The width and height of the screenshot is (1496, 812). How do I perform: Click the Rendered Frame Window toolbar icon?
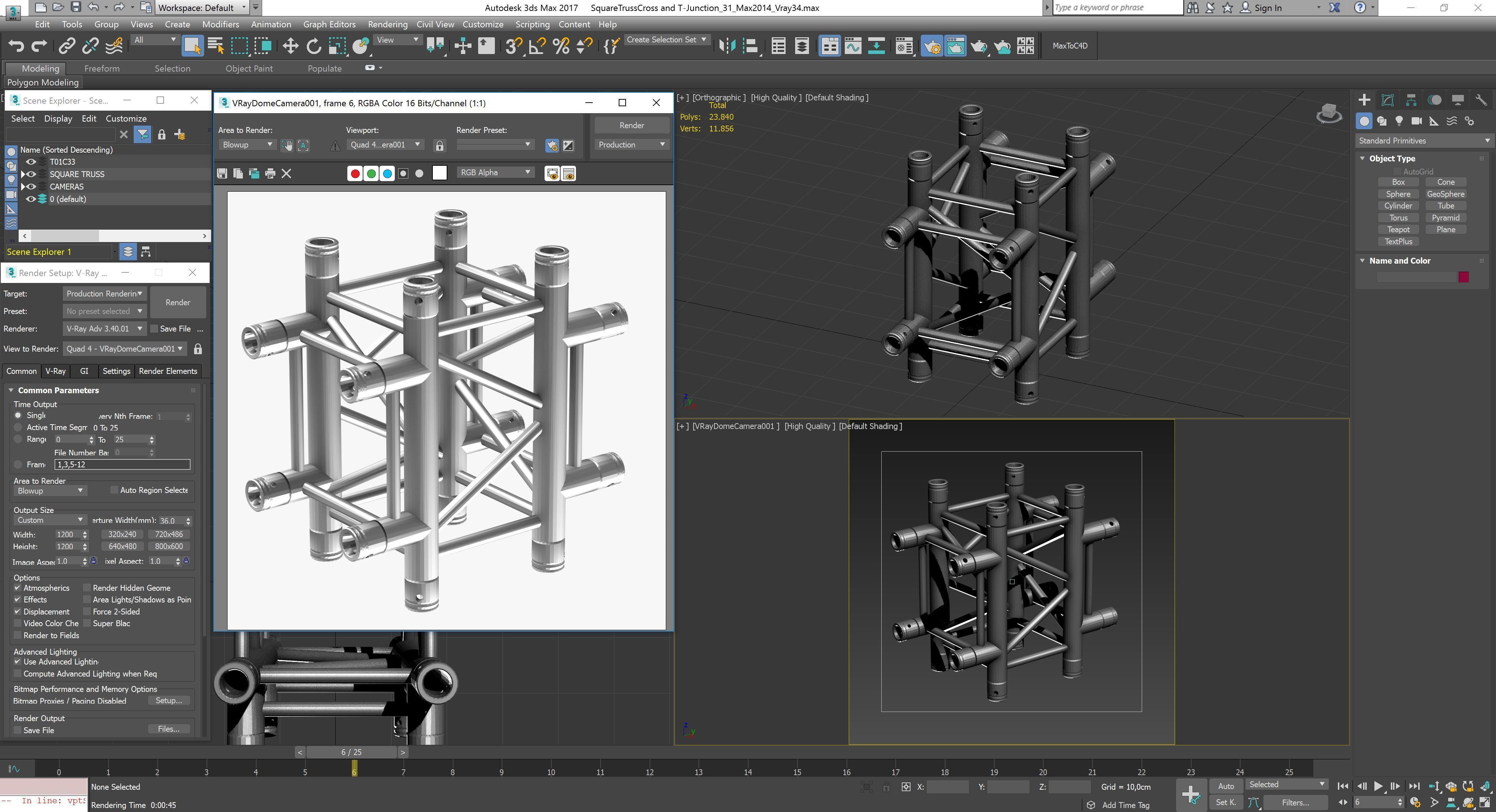coord(955,46)
